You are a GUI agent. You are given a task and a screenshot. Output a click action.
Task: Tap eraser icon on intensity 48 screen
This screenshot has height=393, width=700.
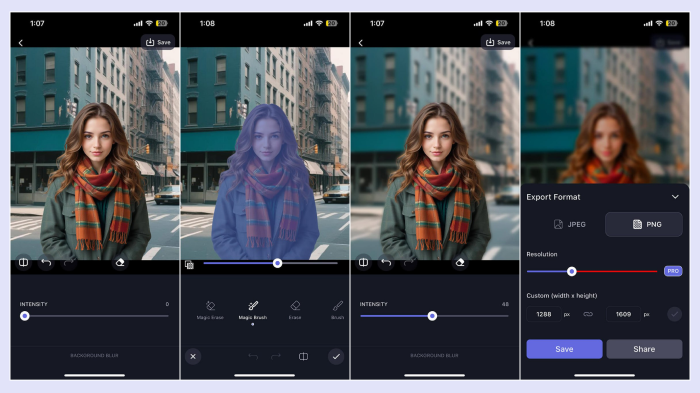[x=460, y=262]
